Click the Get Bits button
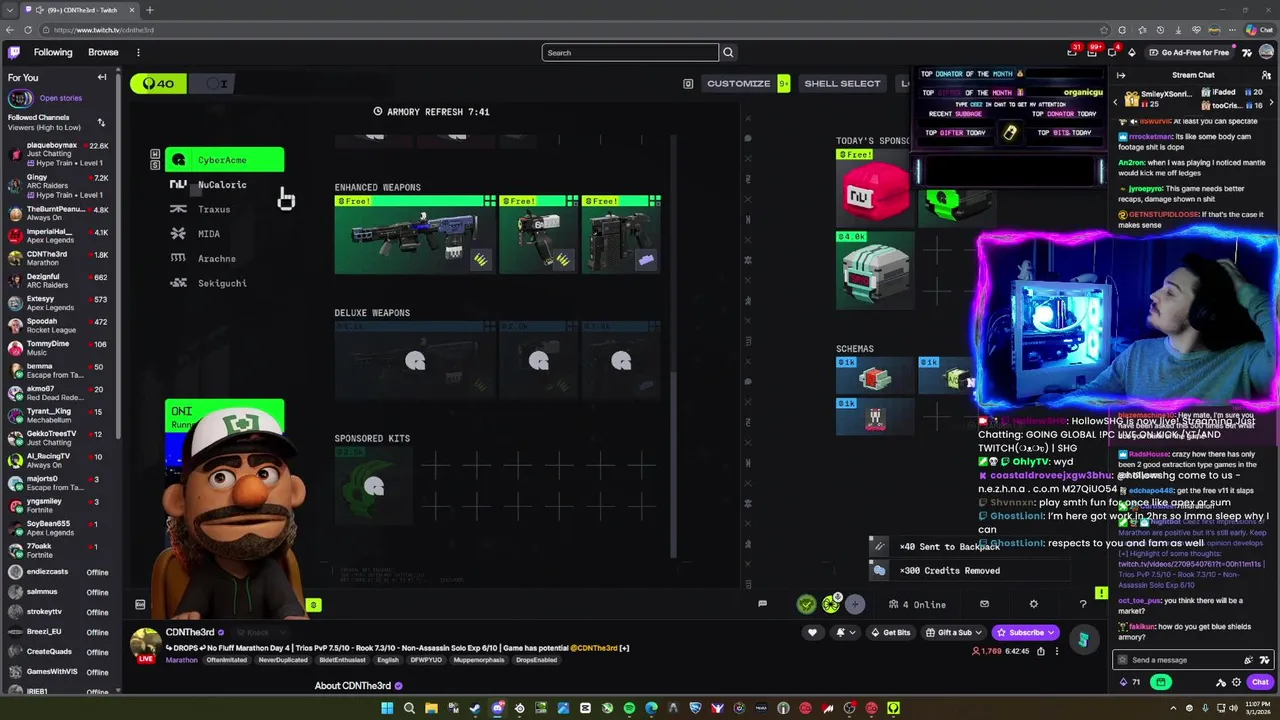Viewport: 1280px width, 720px height. tap(890, 632)
